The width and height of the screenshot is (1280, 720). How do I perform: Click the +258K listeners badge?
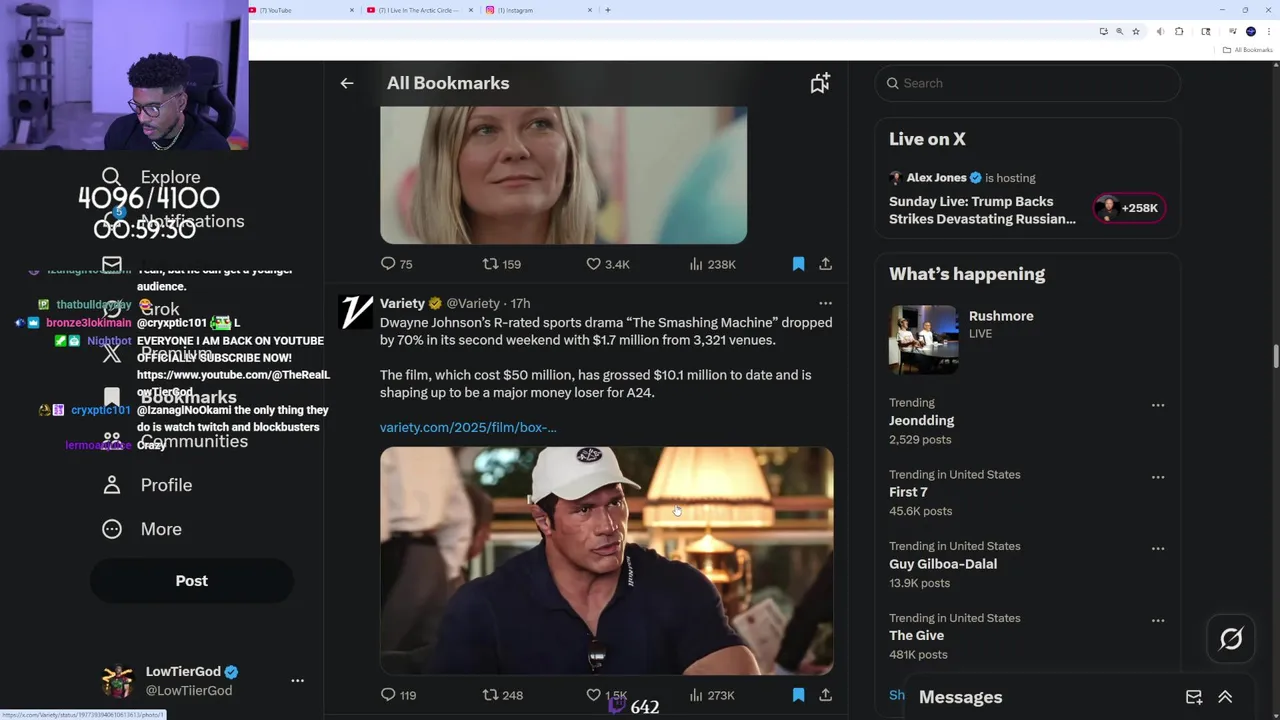pyautogui.click(x=1129, y=208)
